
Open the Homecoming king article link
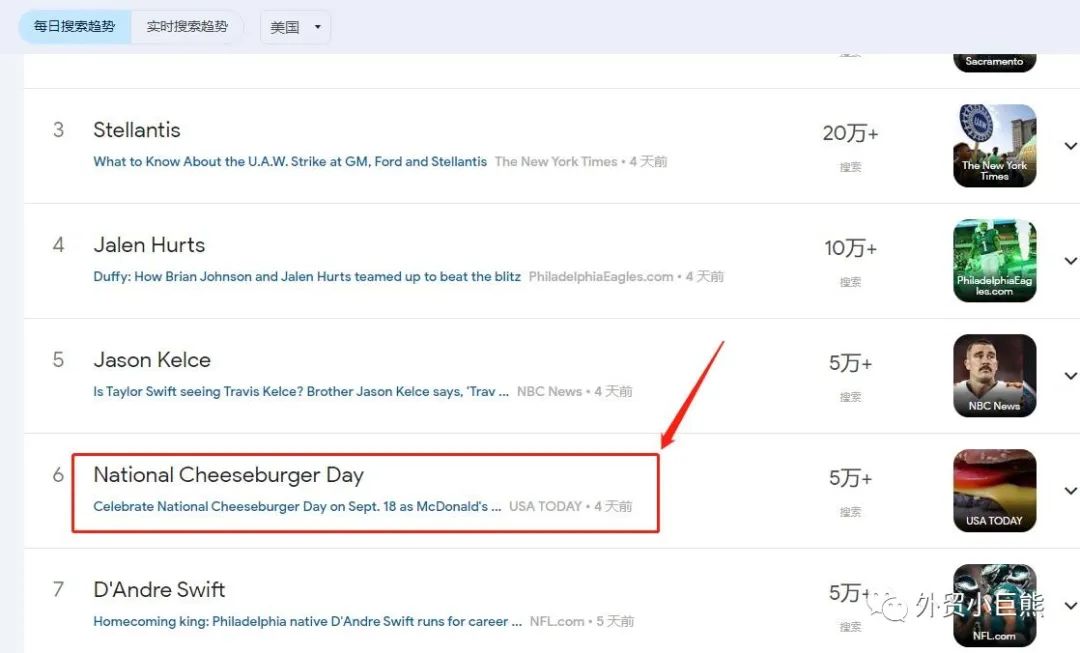click(307, 622)
